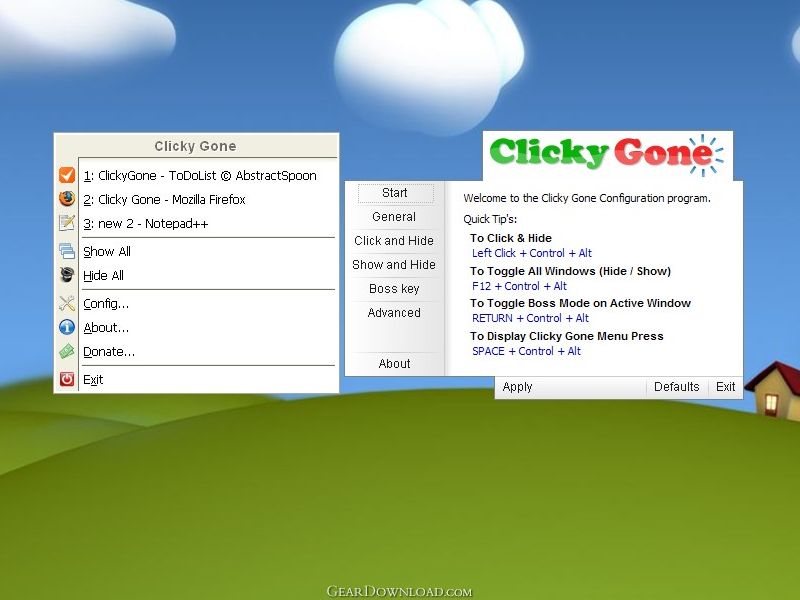Click the Clicky Gone logo banner

pyautogui.click(x=607, y=155)
